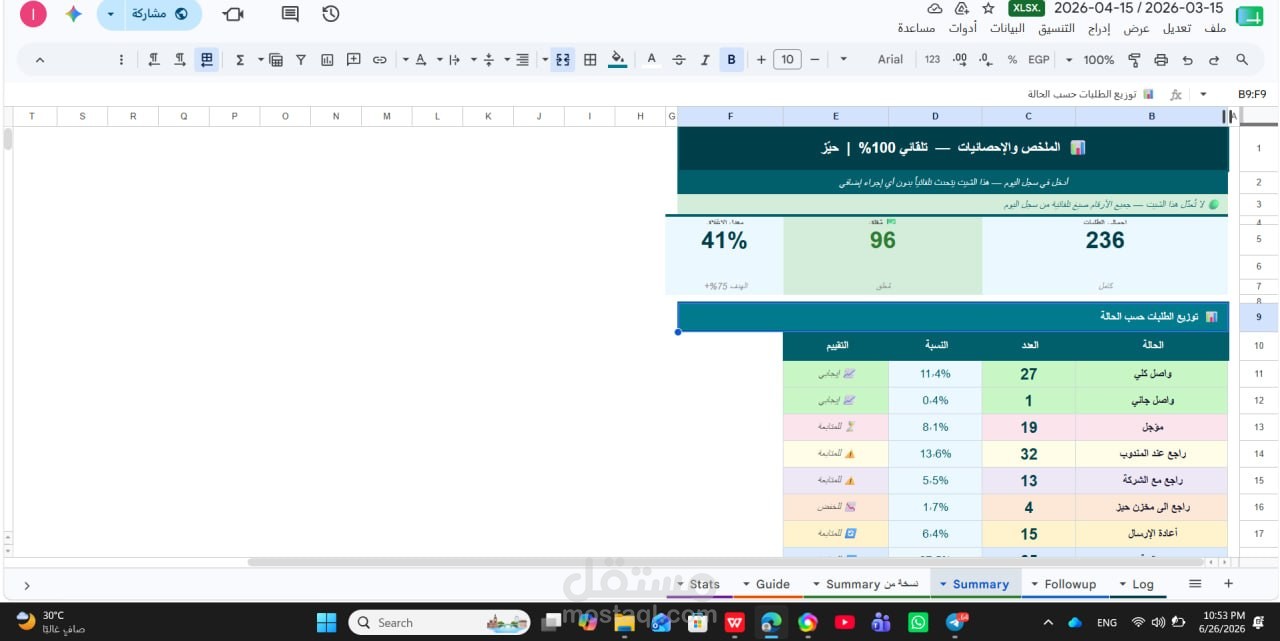Open the ملف file menu

coord(1215,28)
